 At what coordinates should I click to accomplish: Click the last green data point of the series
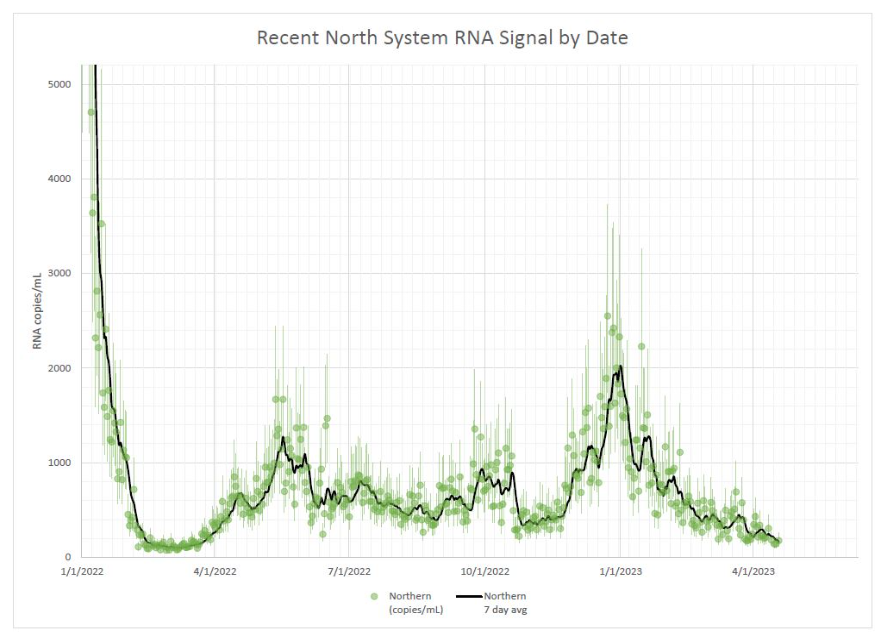coord(778,542)
